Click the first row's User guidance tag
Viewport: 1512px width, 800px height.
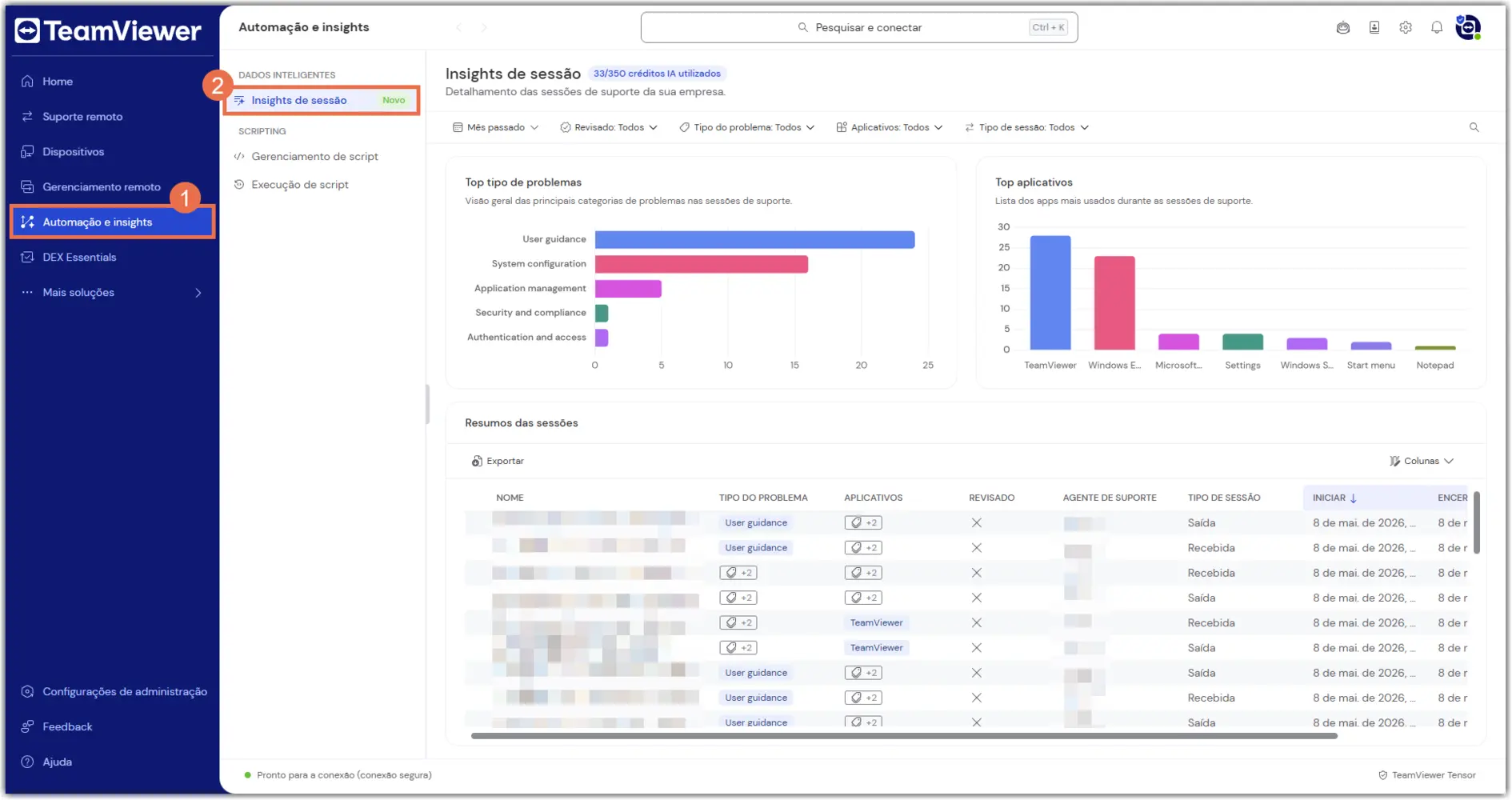coord(756,523)
